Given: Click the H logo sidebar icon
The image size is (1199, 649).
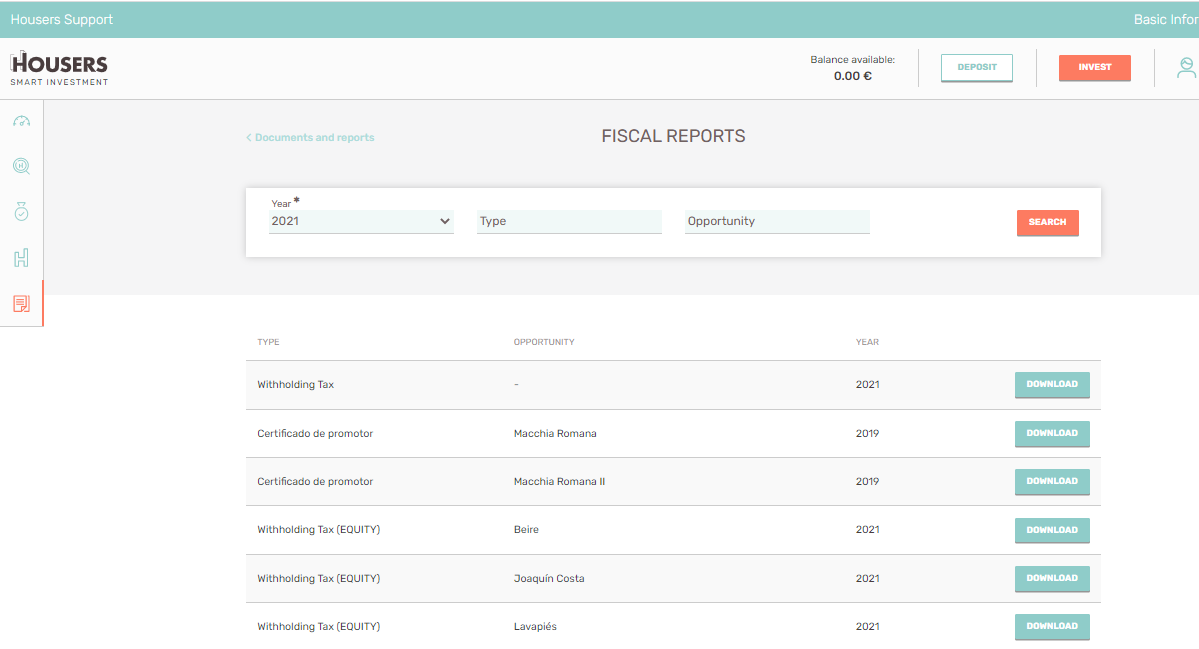Looking at the screenshot, I should click(21, 258).
